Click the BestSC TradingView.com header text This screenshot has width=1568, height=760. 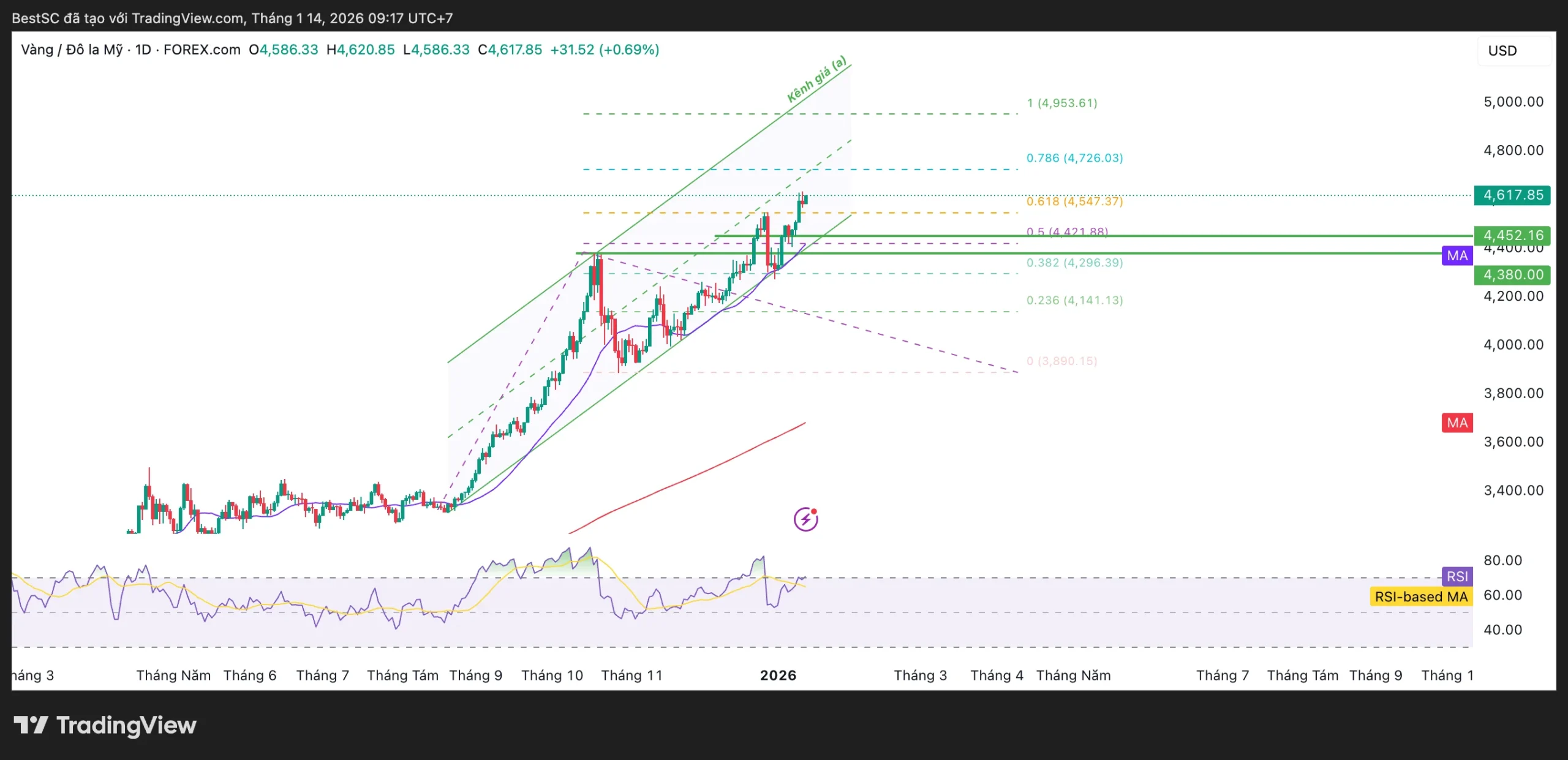coord(232,18)
